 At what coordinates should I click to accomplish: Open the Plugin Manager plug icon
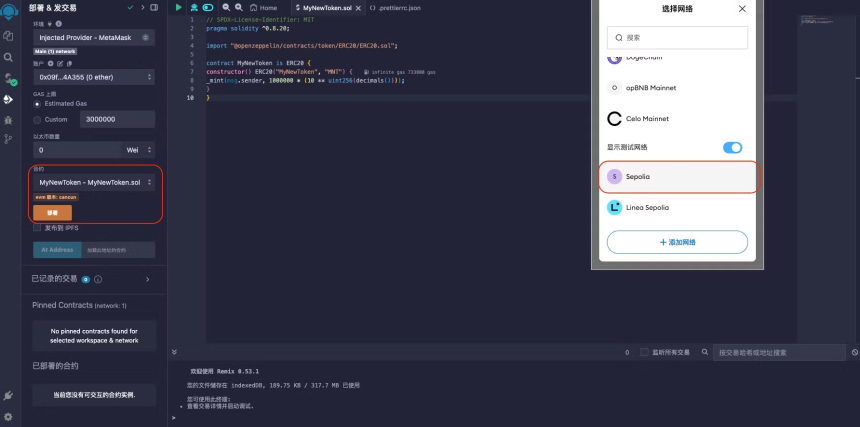pos(8,396)
